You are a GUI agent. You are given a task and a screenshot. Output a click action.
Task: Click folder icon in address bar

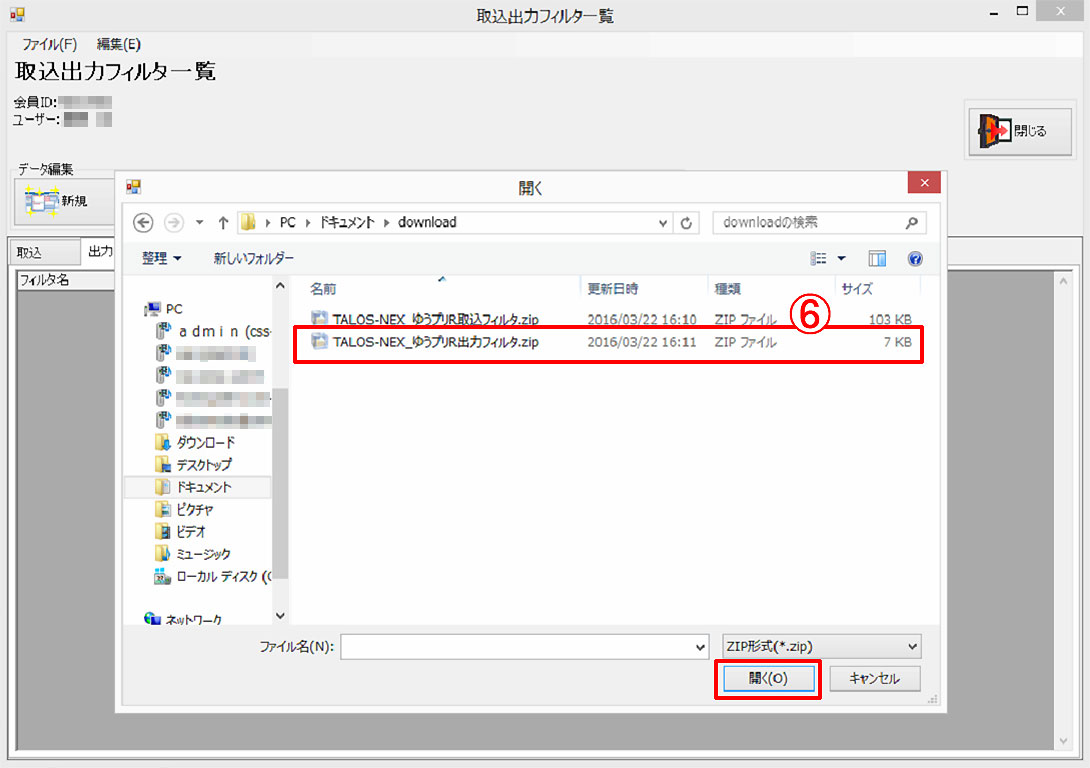coord(248,222)
